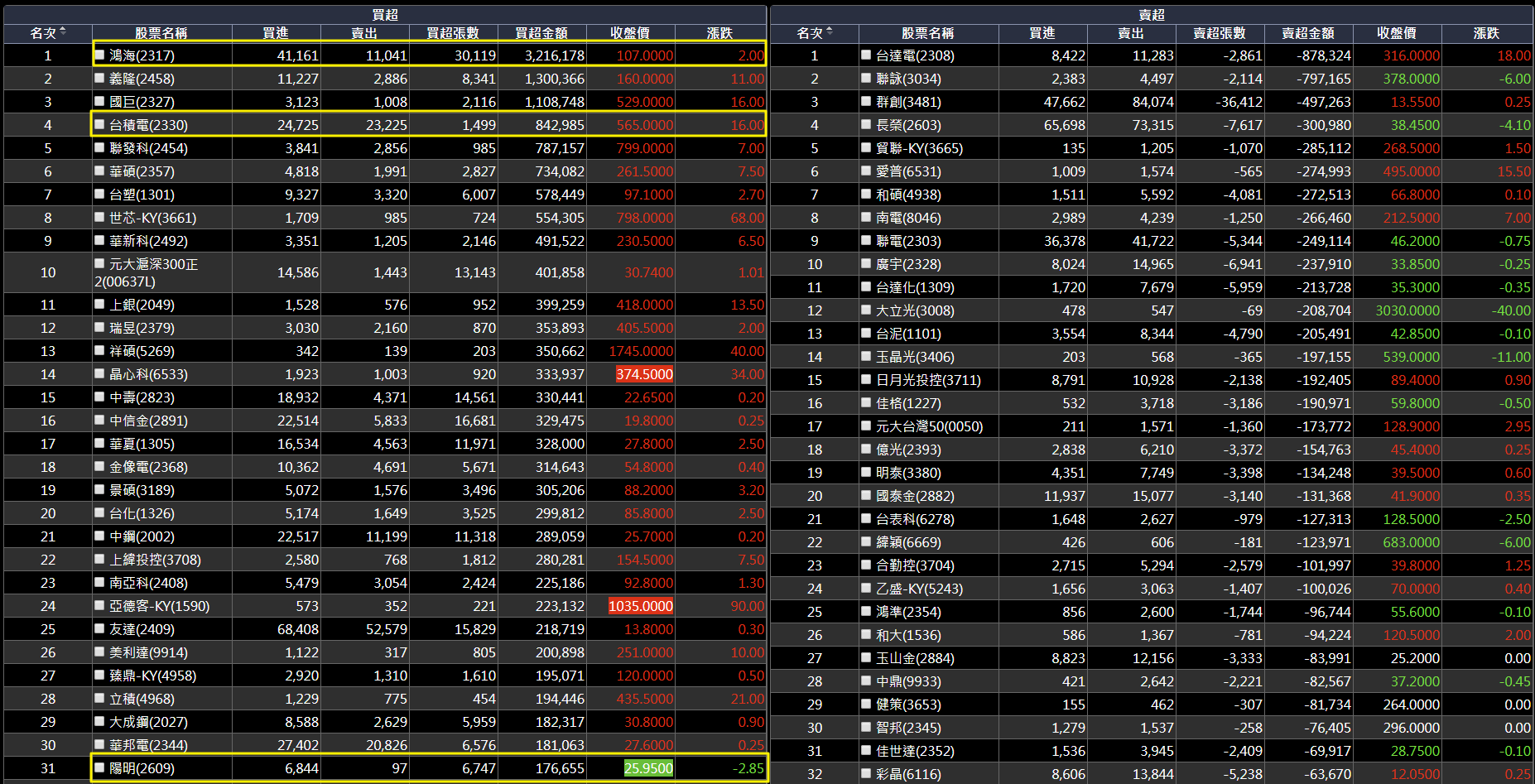Open stock 乙盛-KY(5243)

(919, 589)
